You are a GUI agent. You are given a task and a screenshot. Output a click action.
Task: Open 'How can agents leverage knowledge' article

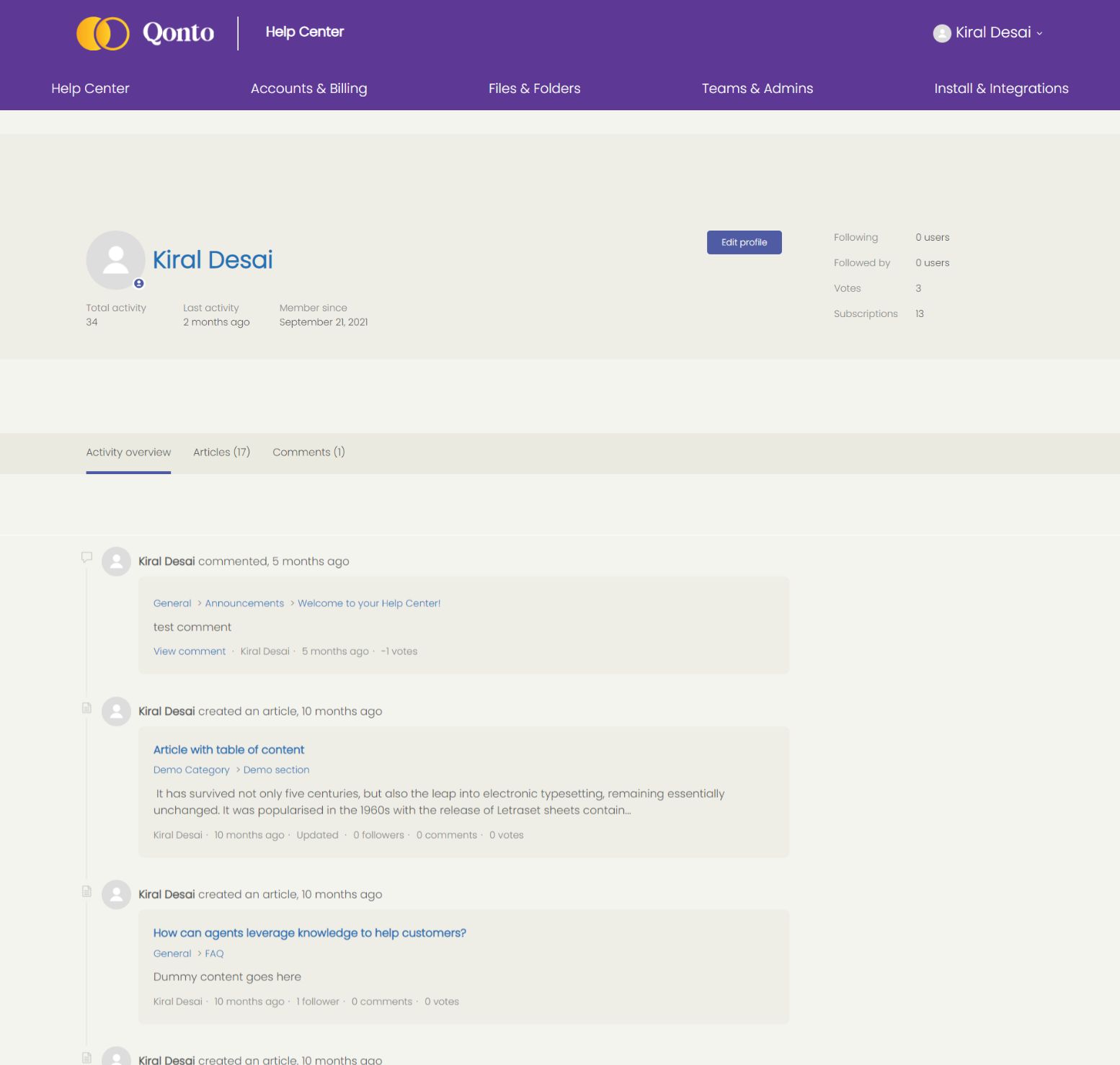pyautogui.click(x=309, y=932)
